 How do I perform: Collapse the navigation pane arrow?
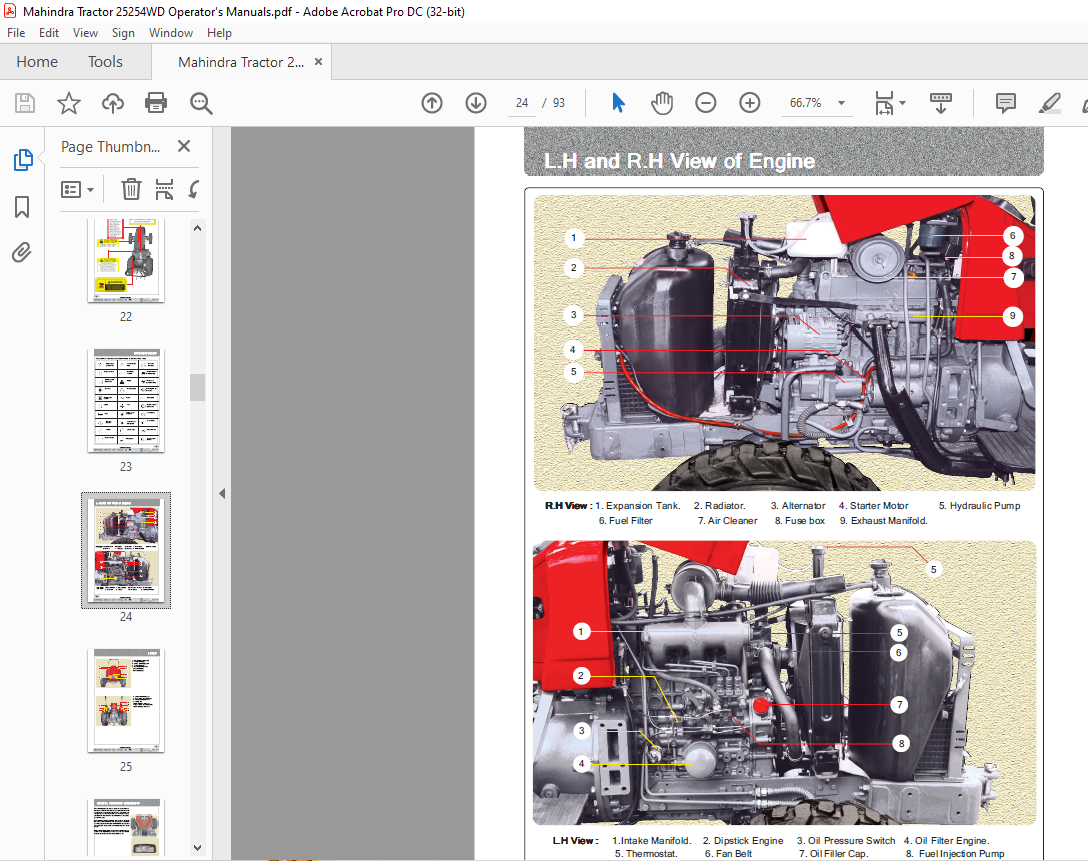point(222,494)
